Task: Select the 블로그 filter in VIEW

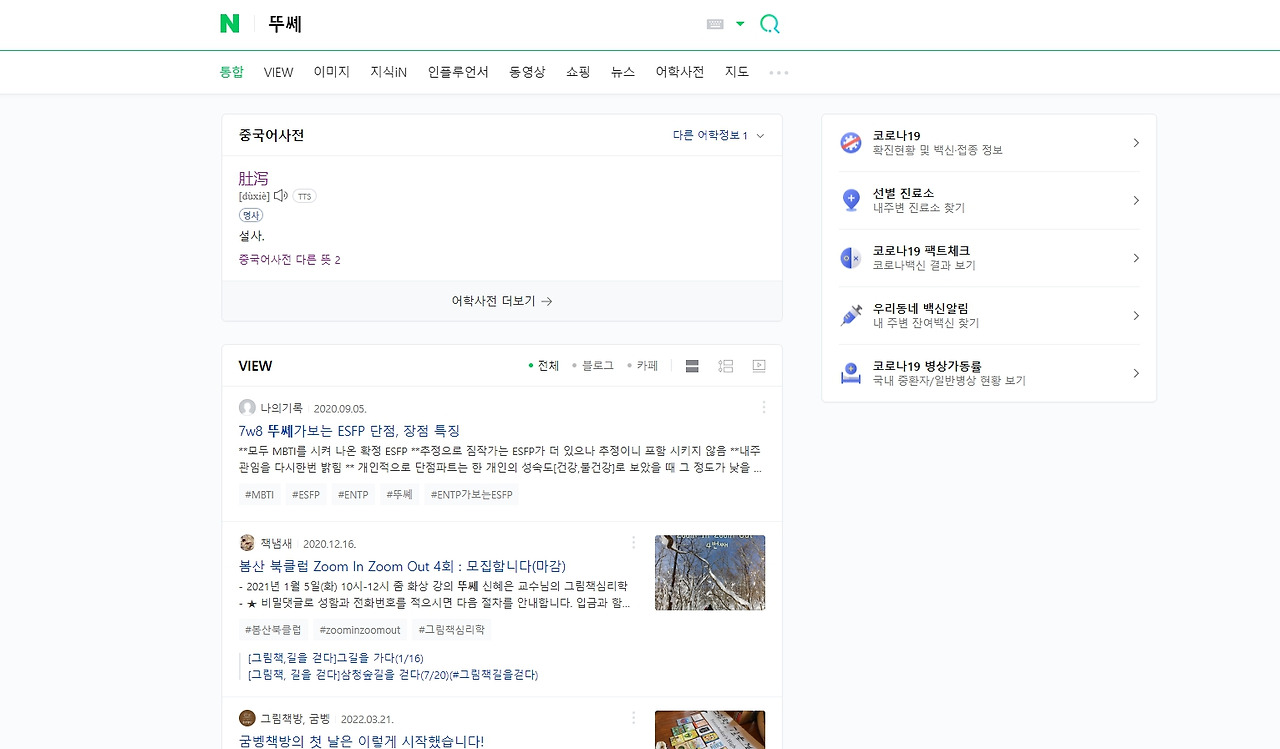Action: (593, 366)
